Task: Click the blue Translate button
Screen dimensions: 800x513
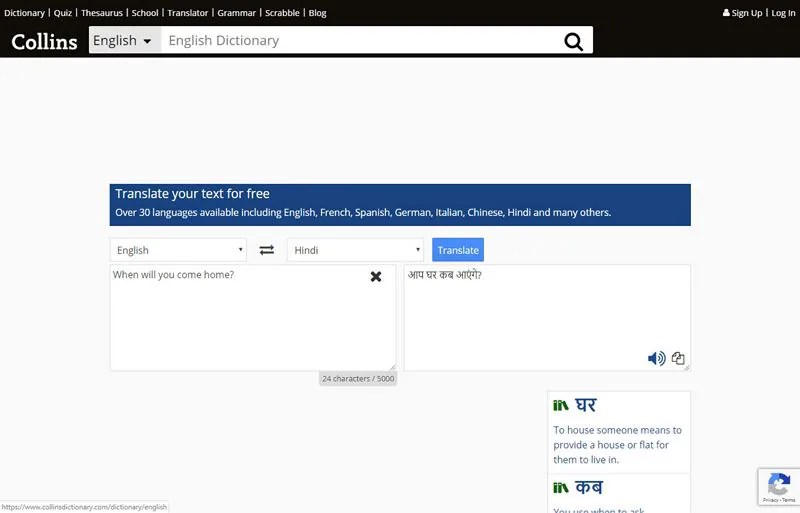Action: [458, 250]
